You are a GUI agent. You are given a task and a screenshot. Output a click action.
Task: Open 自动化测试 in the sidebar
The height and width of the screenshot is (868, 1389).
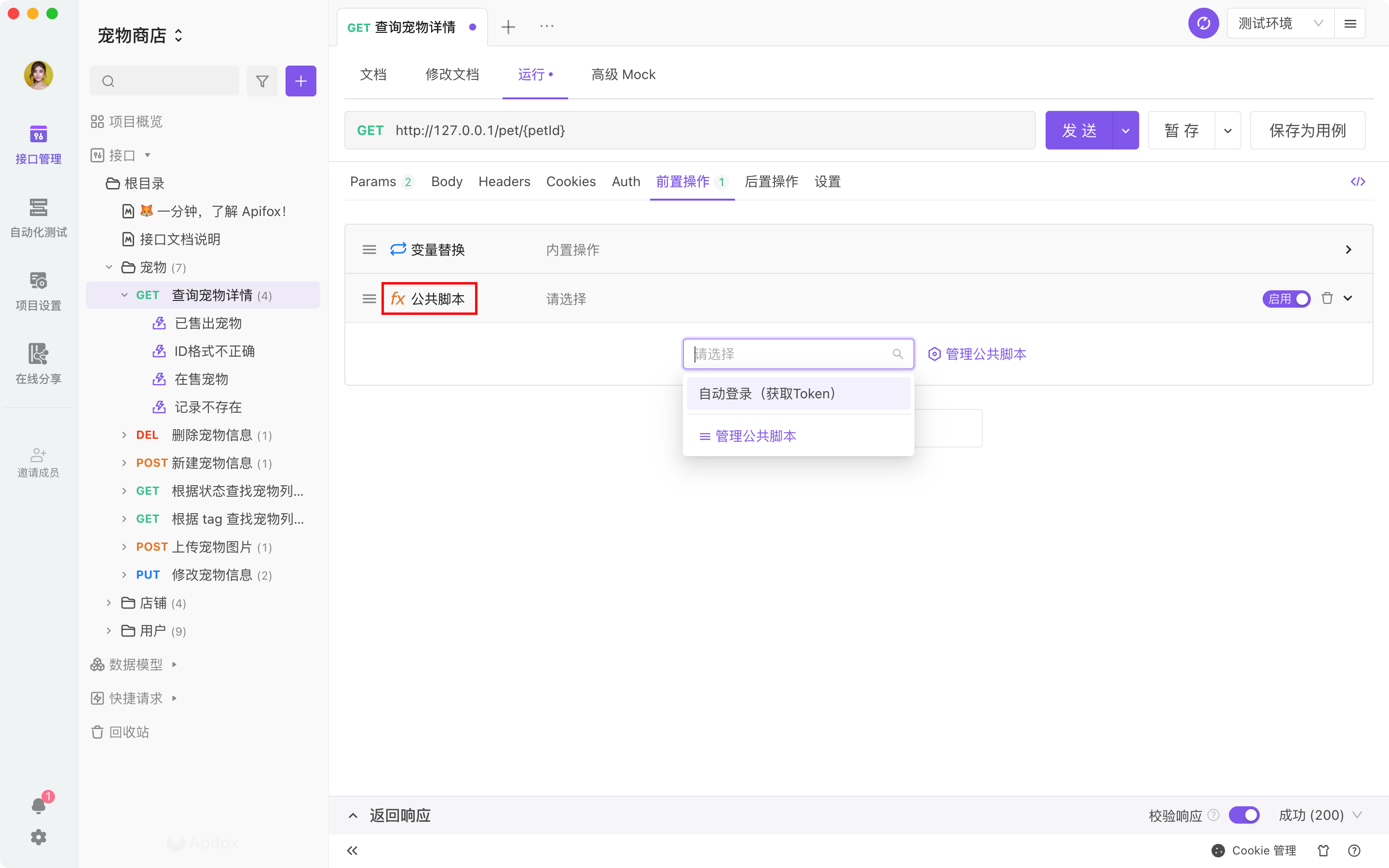(39, 218)
